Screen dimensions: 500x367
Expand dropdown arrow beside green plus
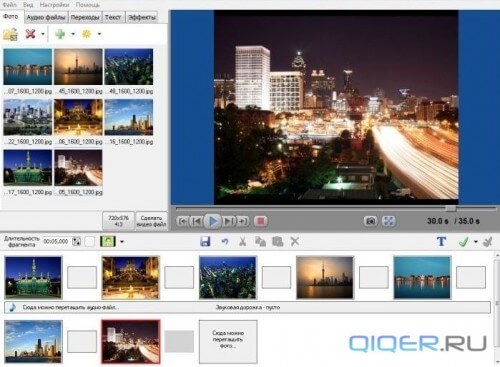click(73, 34)
